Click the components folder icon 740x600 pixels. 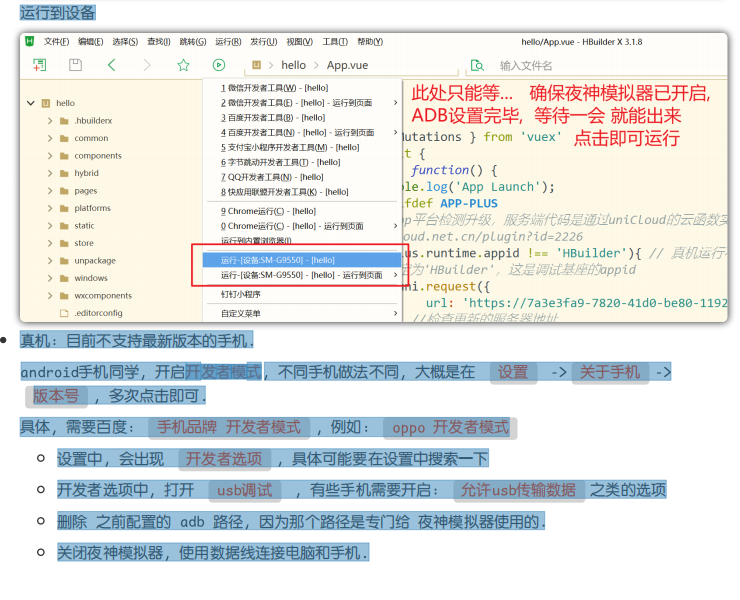[64, 156]
